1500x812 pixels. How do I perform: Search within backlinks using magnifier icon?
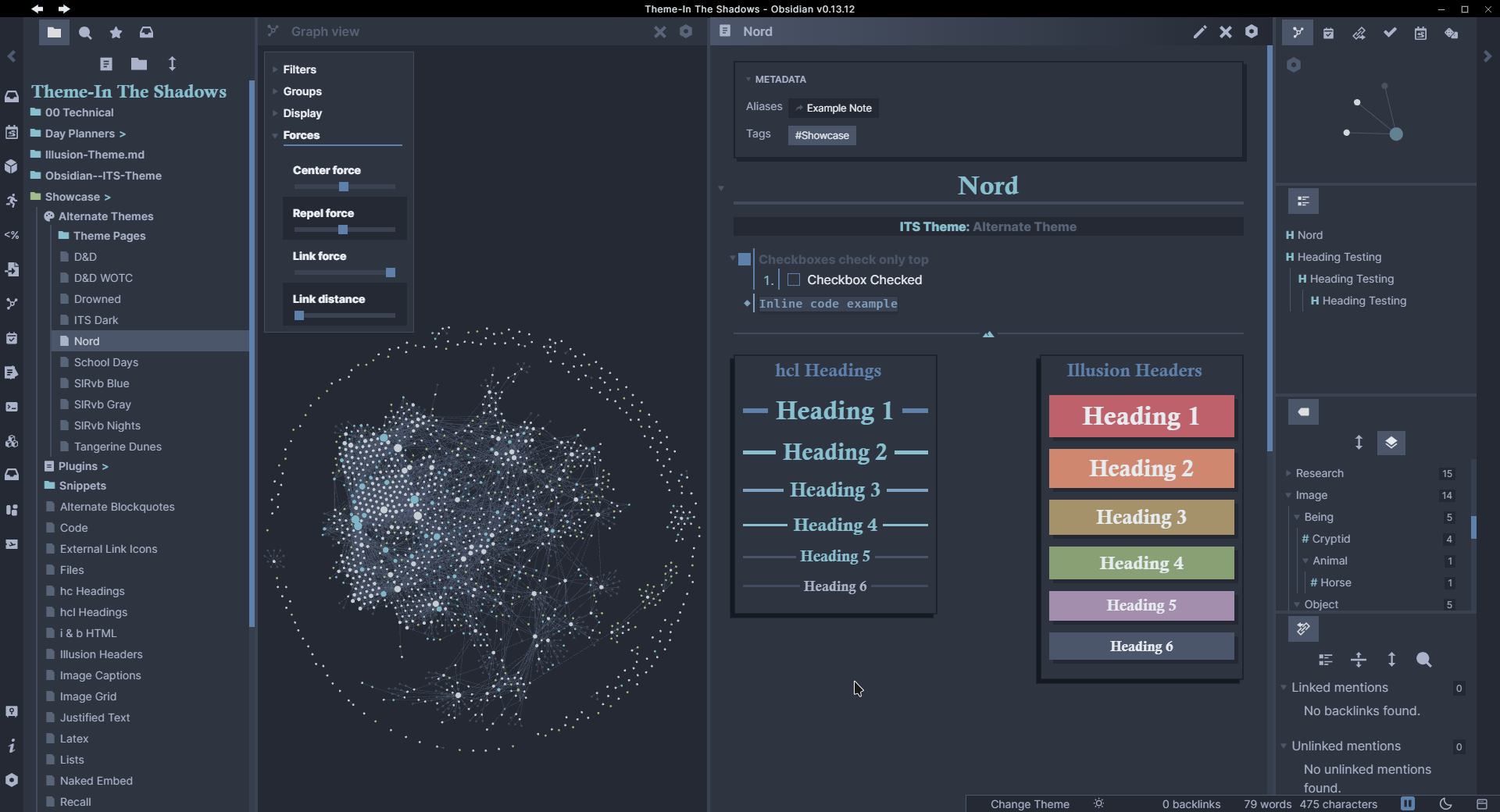coord(1423,660)
